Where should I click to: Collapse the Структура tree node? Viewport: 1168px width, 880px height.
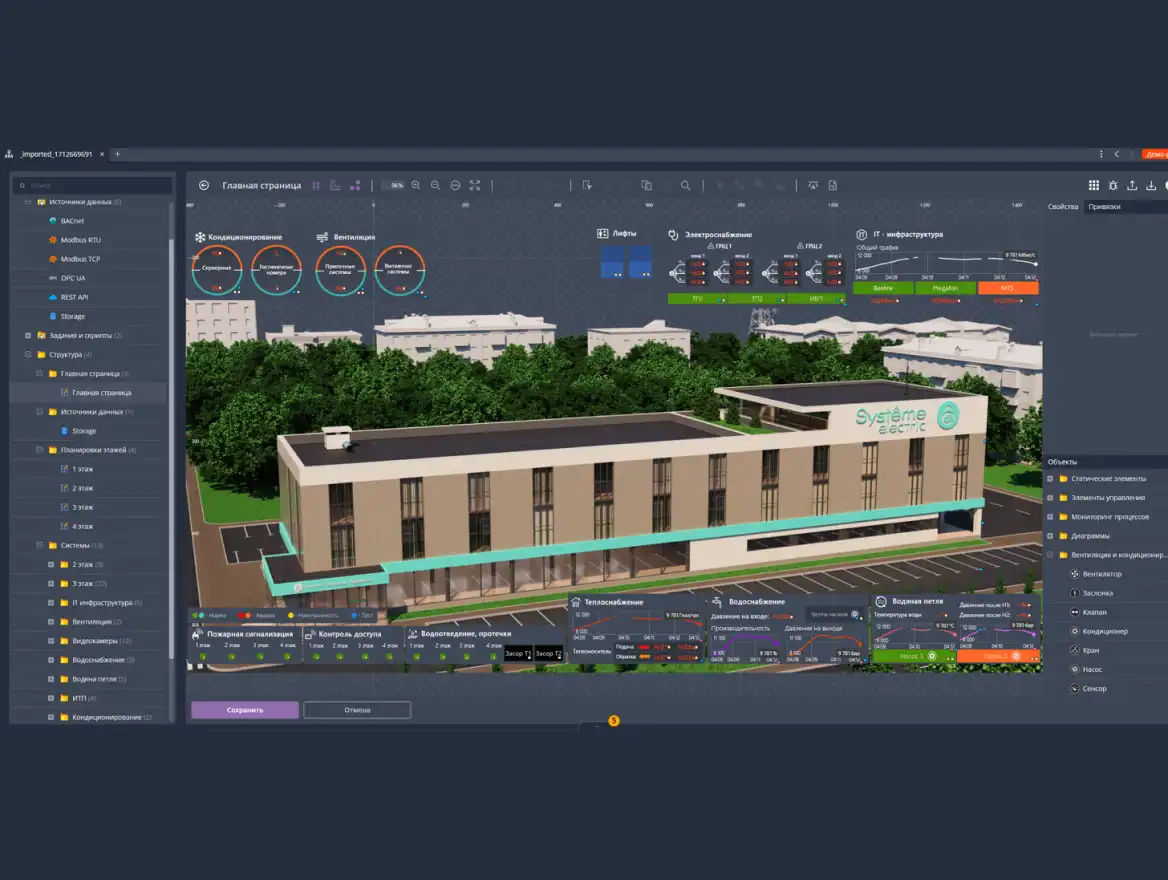click(27, 355)
